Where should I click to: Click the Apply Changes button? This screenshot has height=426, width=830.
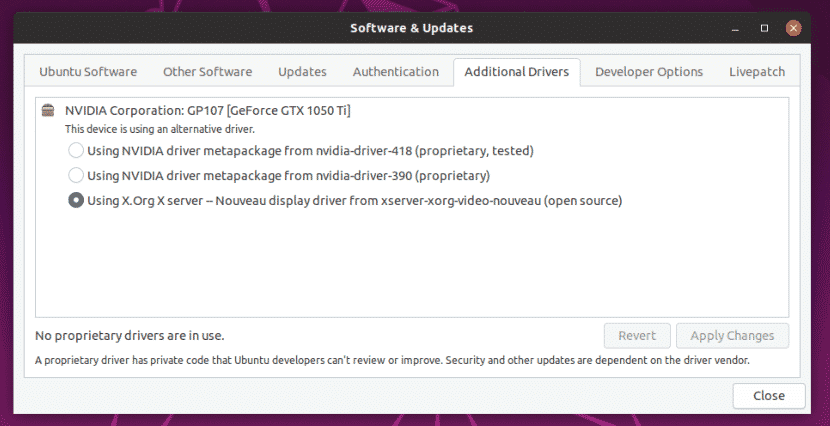pyautogui.click(x=732, y=336)
